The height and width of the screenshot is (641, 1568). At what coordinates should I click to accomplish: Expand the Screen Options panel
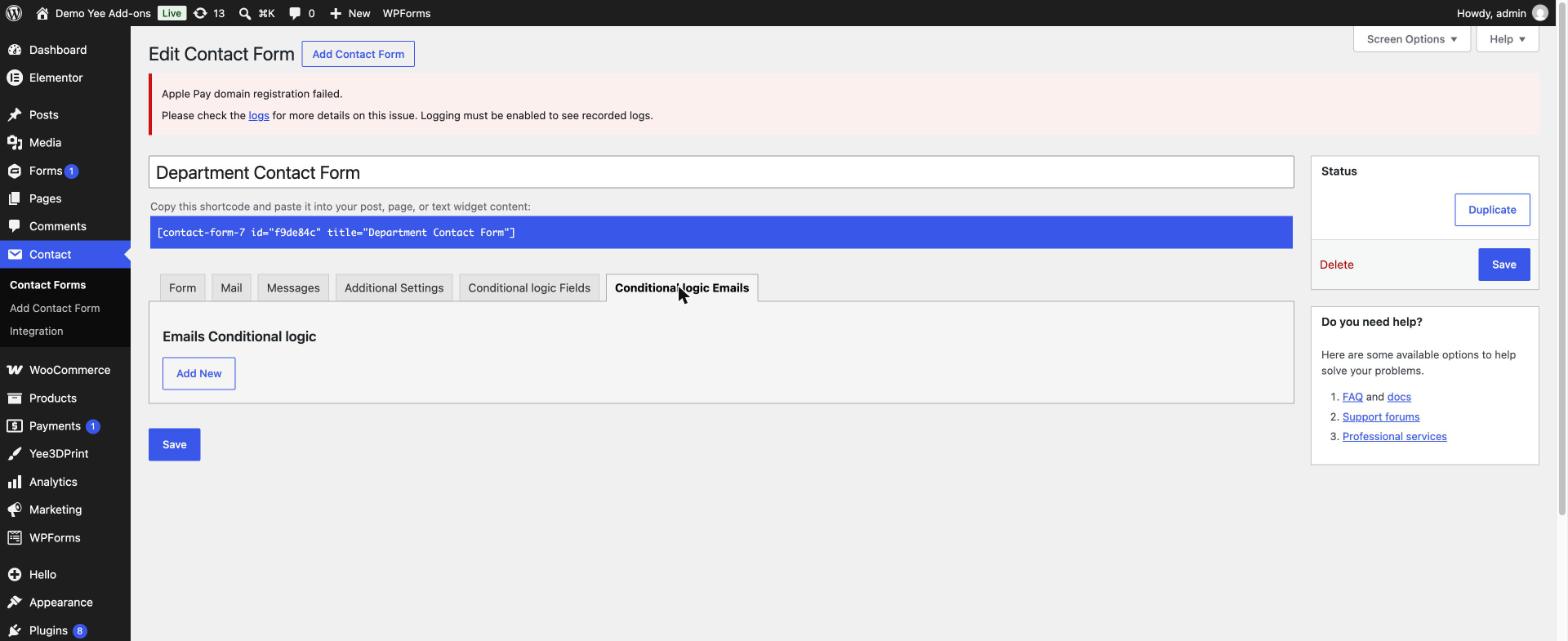click(1411, 39)
